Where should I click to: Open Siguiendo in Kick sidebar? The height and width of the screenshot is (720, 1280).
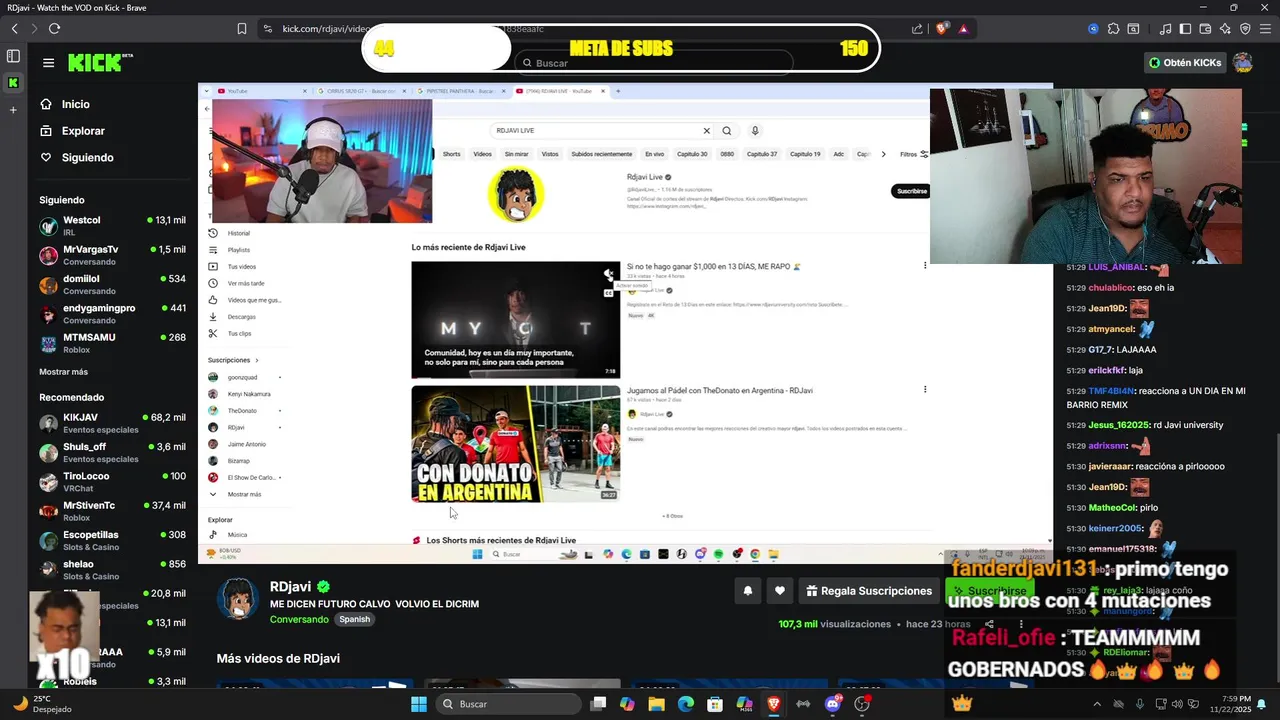click(76, 157)
